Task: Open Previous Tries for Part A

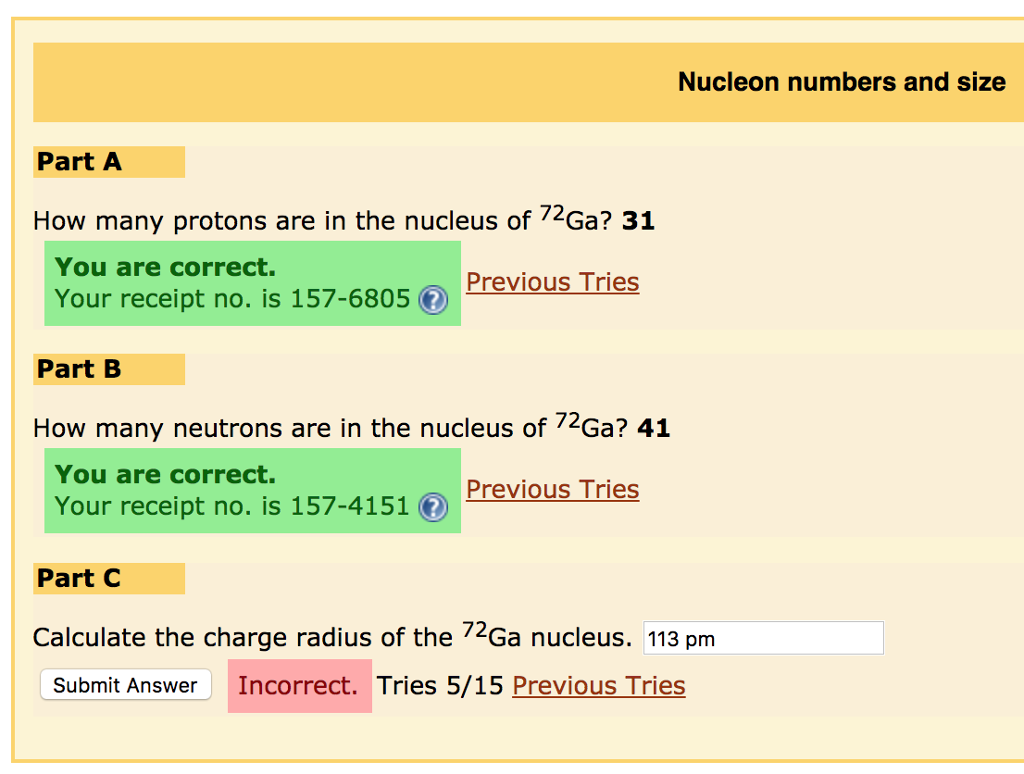Action: (552, 282)
